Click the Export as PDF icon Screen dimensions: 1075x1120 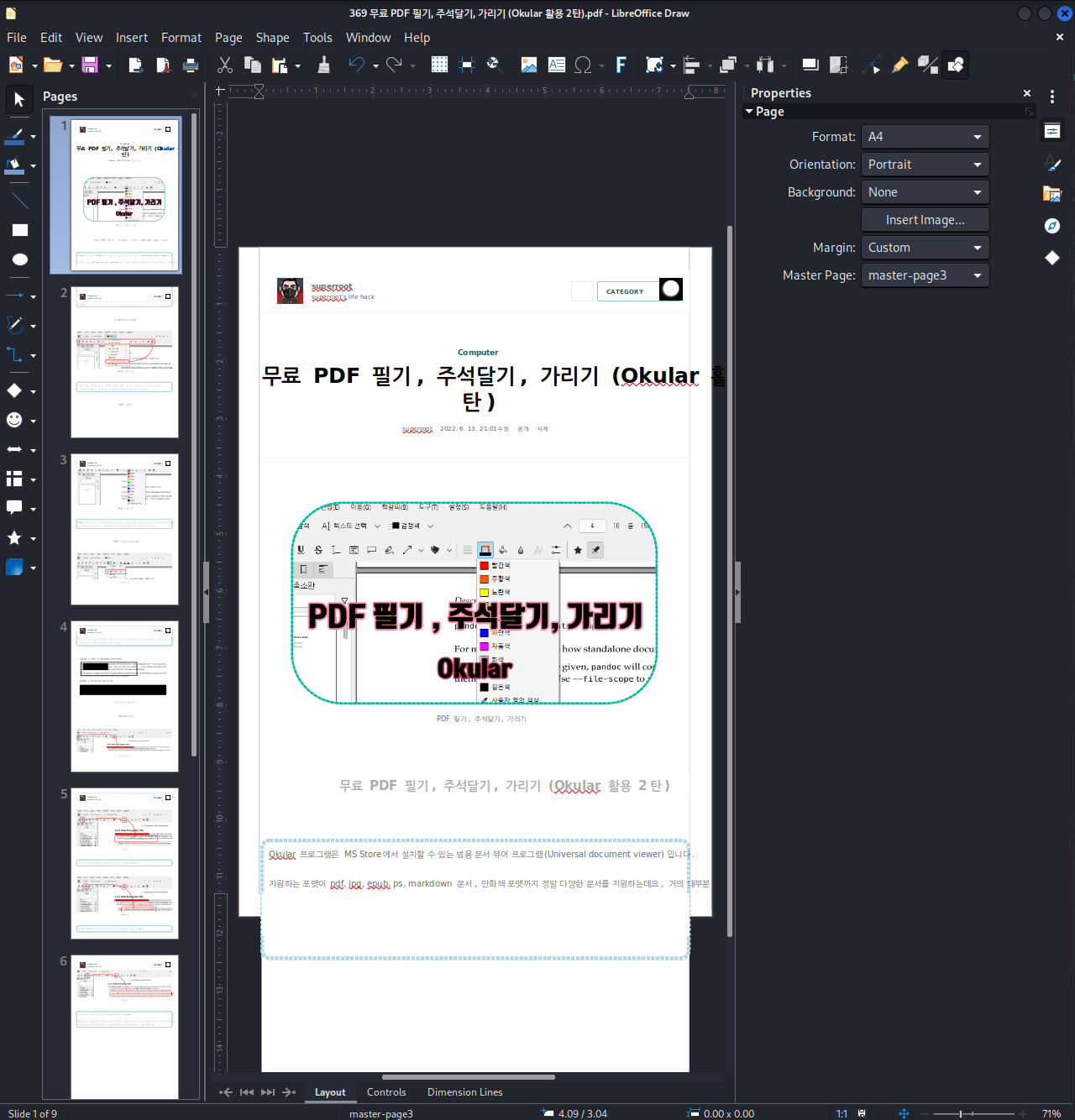coord(163,65)
